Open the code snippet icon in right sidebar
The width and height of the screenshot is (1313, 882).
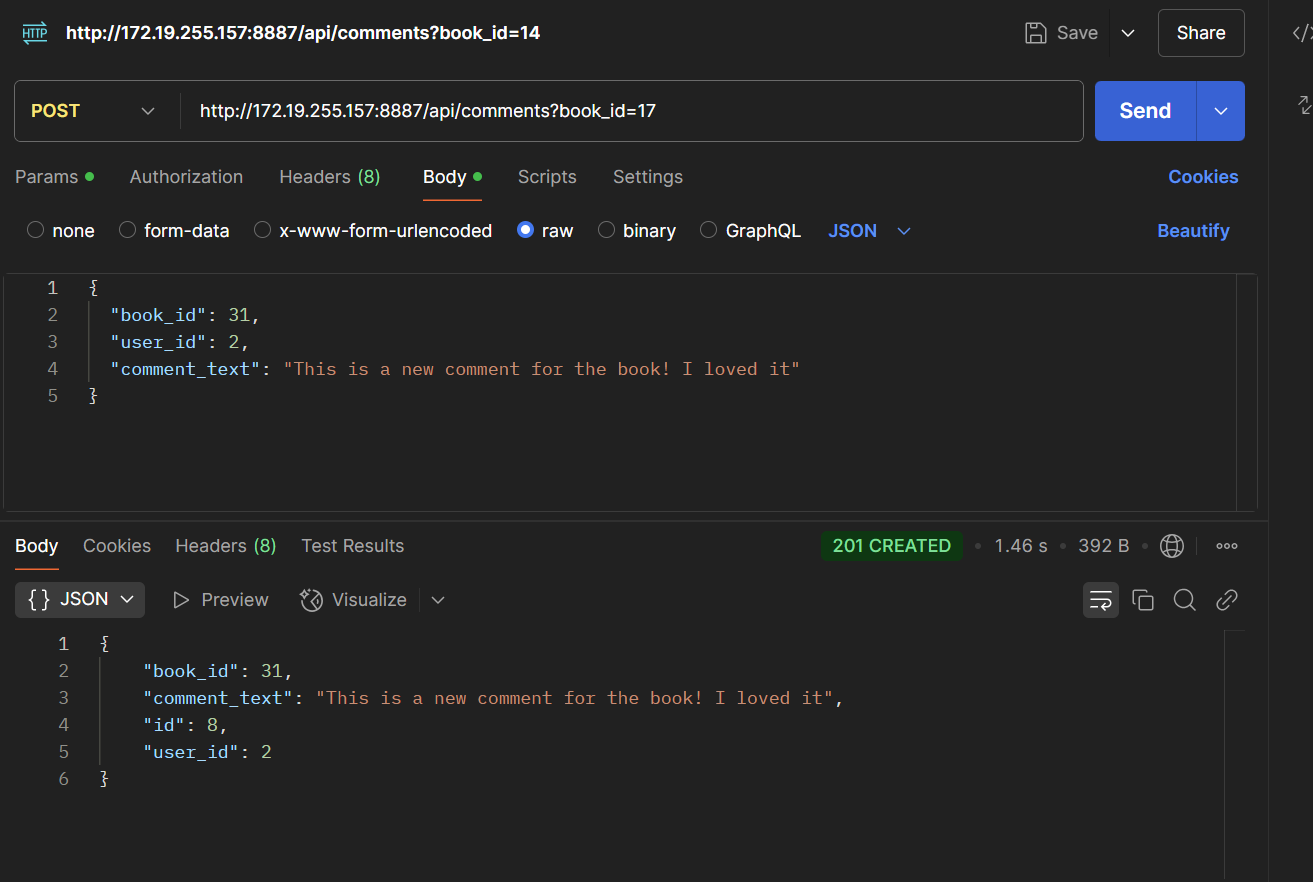pyautogui.click(x=1301, y=33)
